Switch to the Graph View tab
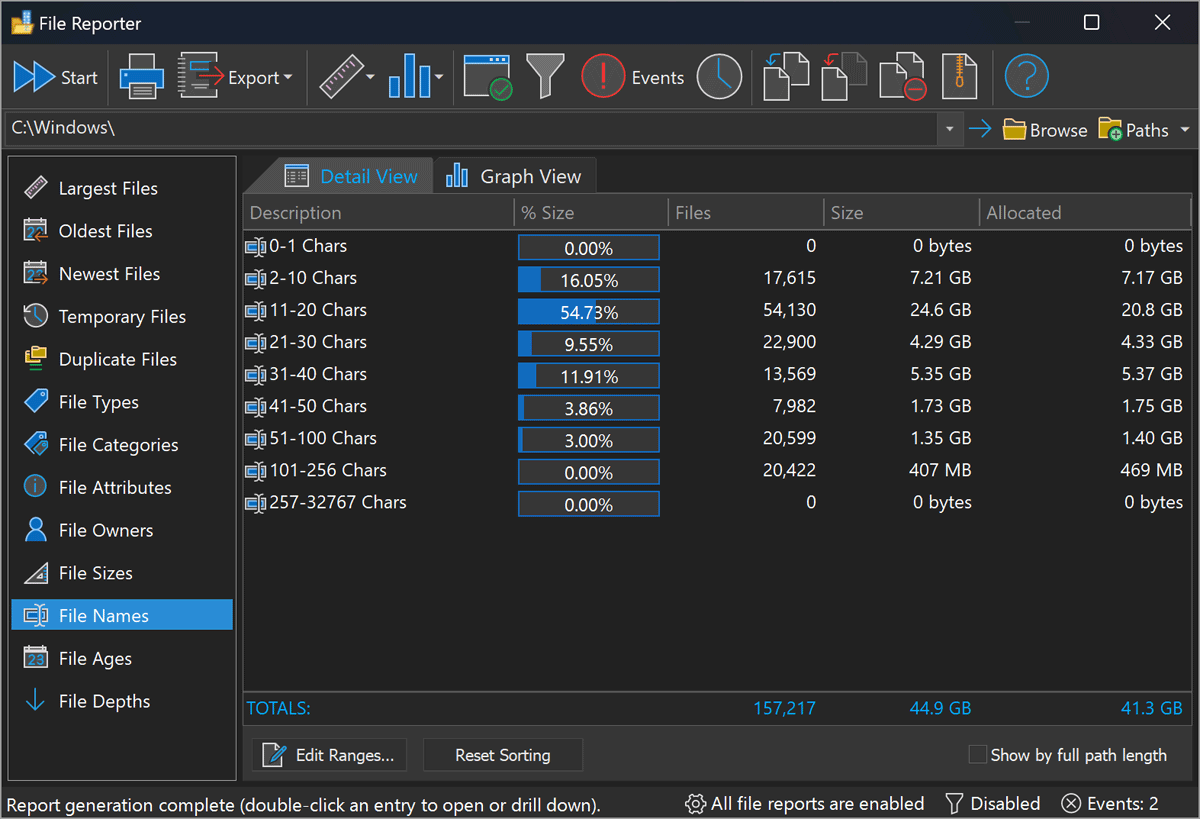1200x819 pixels. coord(514,177)
